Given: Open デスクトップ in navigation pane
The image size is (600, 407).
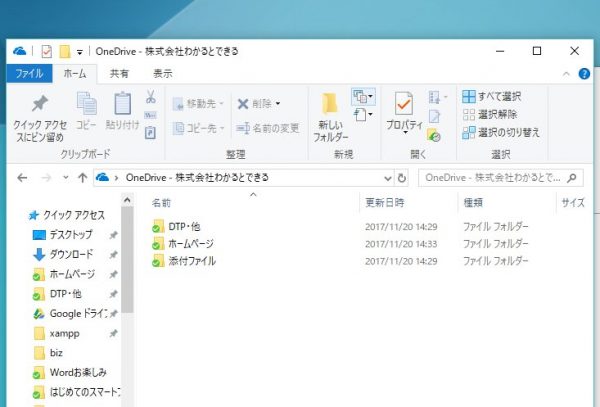Looking at the screenshot, I should 63,234.
